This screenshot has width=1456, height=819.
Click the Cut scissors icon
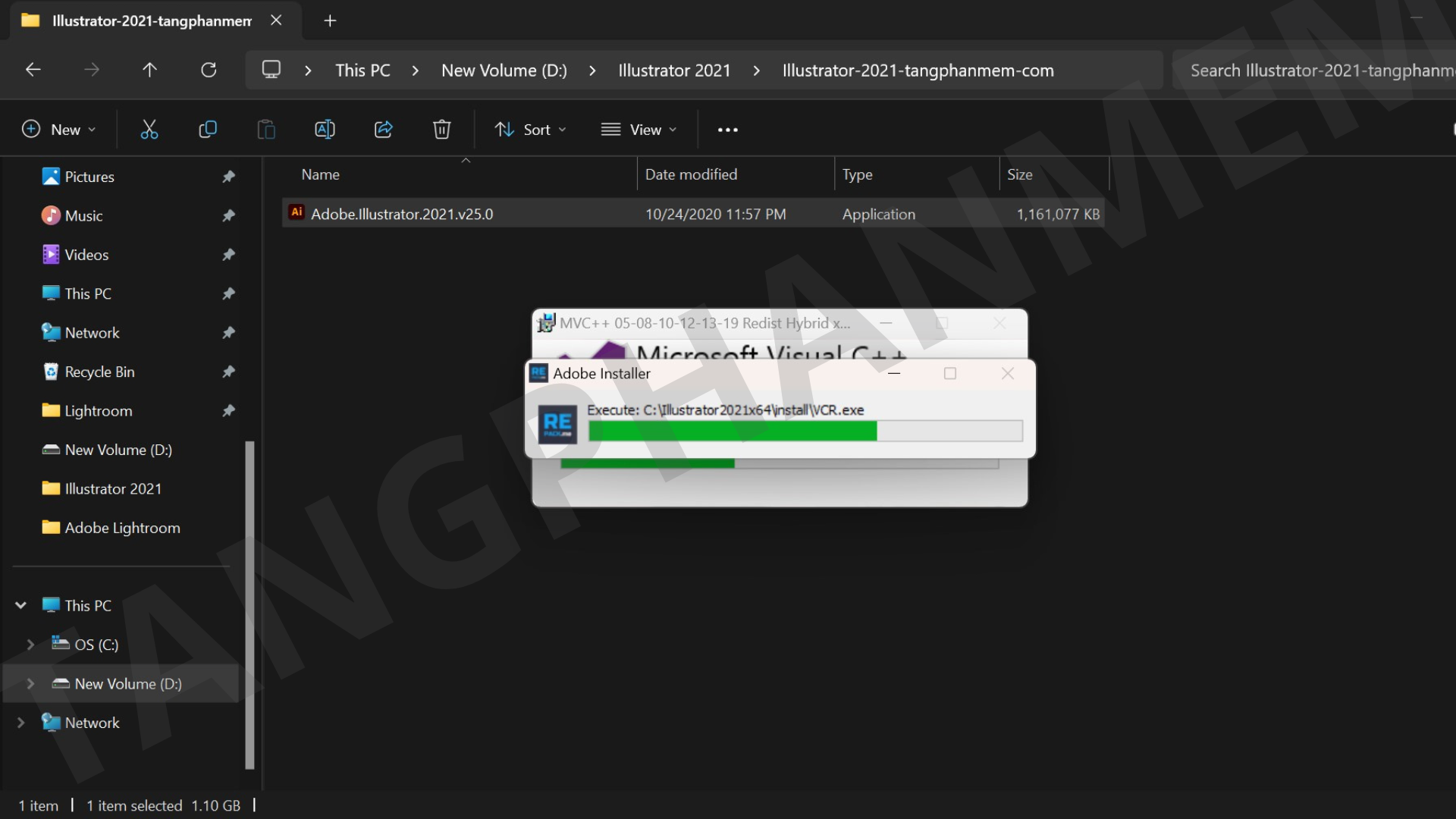pyautogui.click(x=149, y=130)
